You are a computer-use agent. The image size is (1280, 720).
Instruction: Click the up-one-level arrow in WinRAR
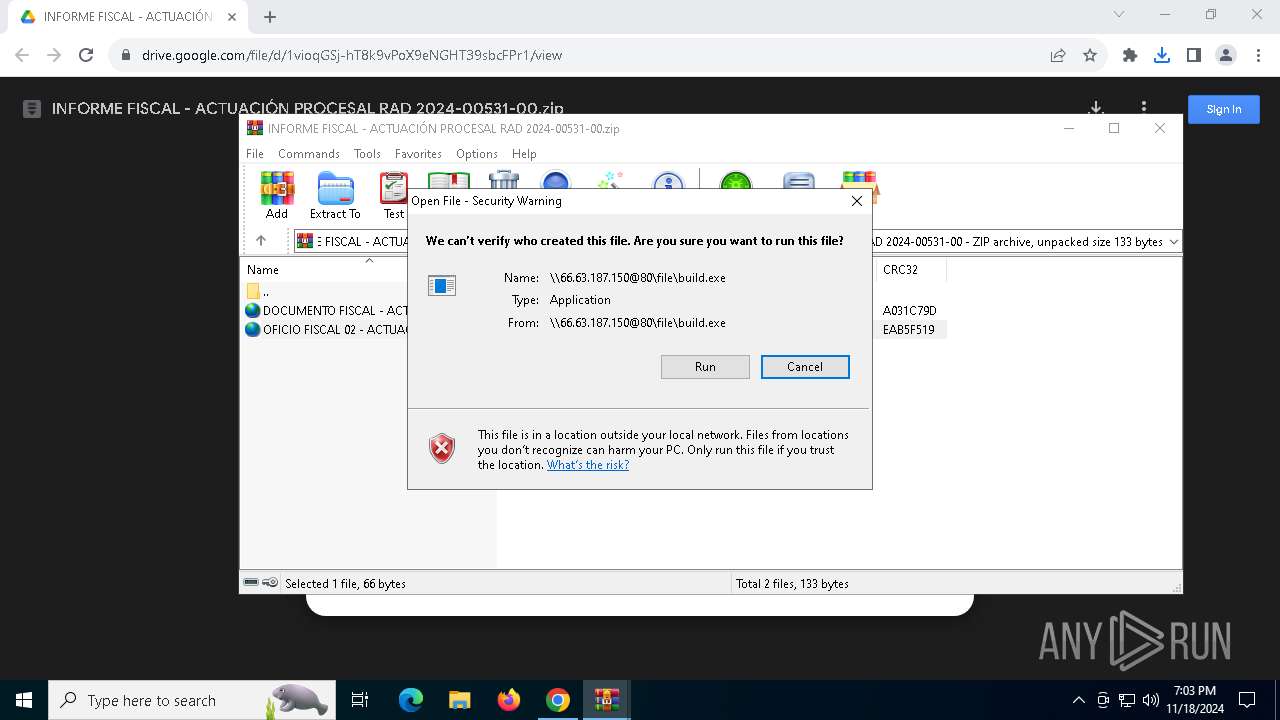click(261, 241)
